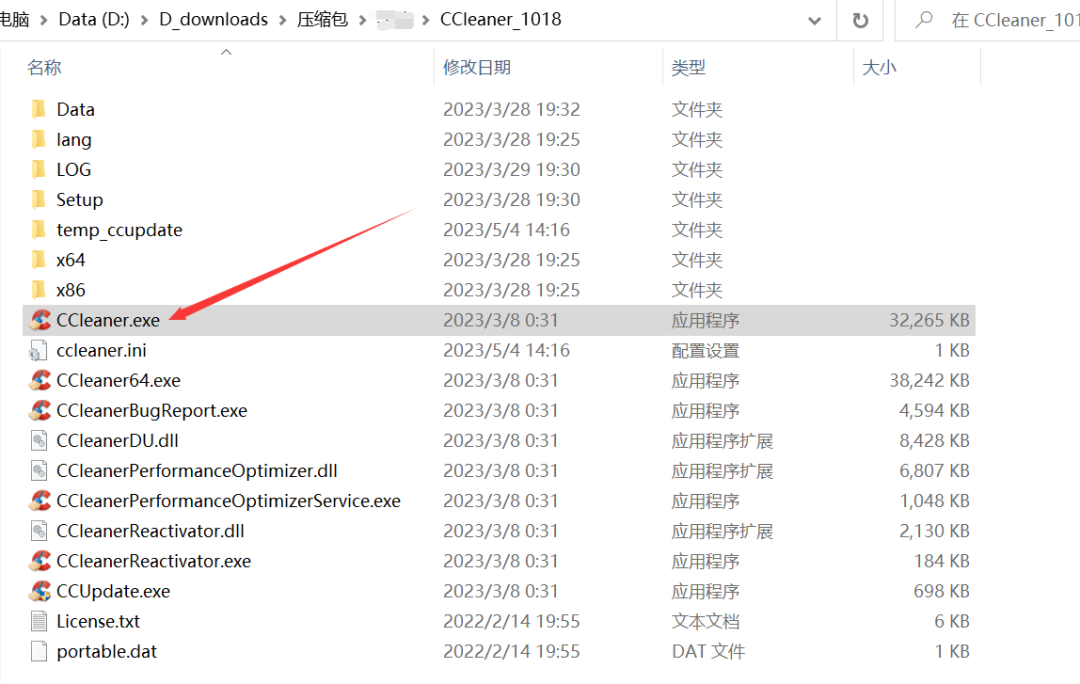This screenshot has height=684, width=1080.
Task: Go to 压缩包 in breadcrumb
Action: tap(322, 19)
